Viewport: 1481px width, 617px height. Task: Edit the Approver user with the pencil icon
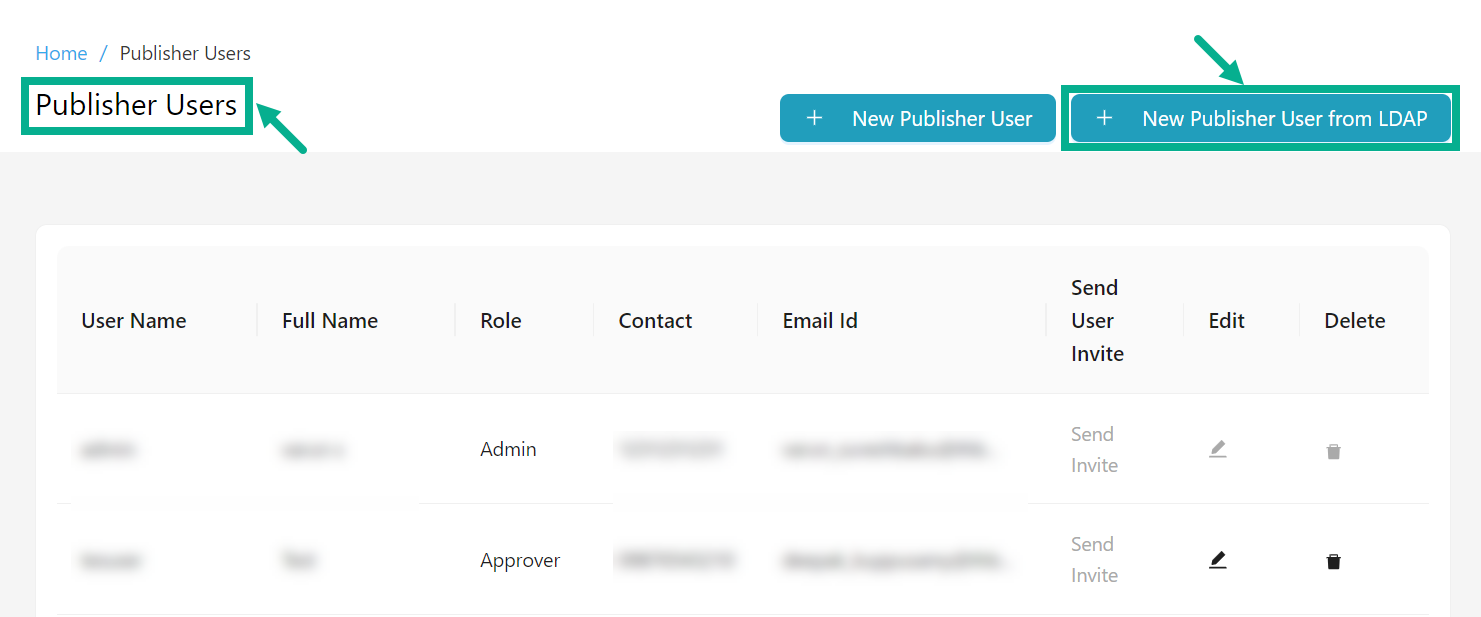pos(1218,560)
